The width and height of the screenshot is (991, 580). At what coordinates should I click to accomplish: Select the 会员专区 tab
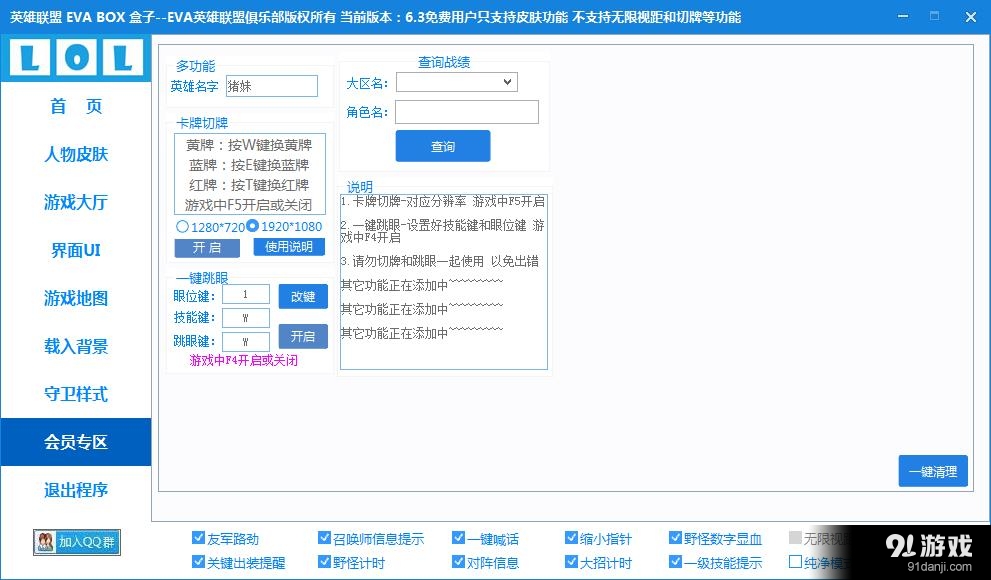[x=76, y=442]
